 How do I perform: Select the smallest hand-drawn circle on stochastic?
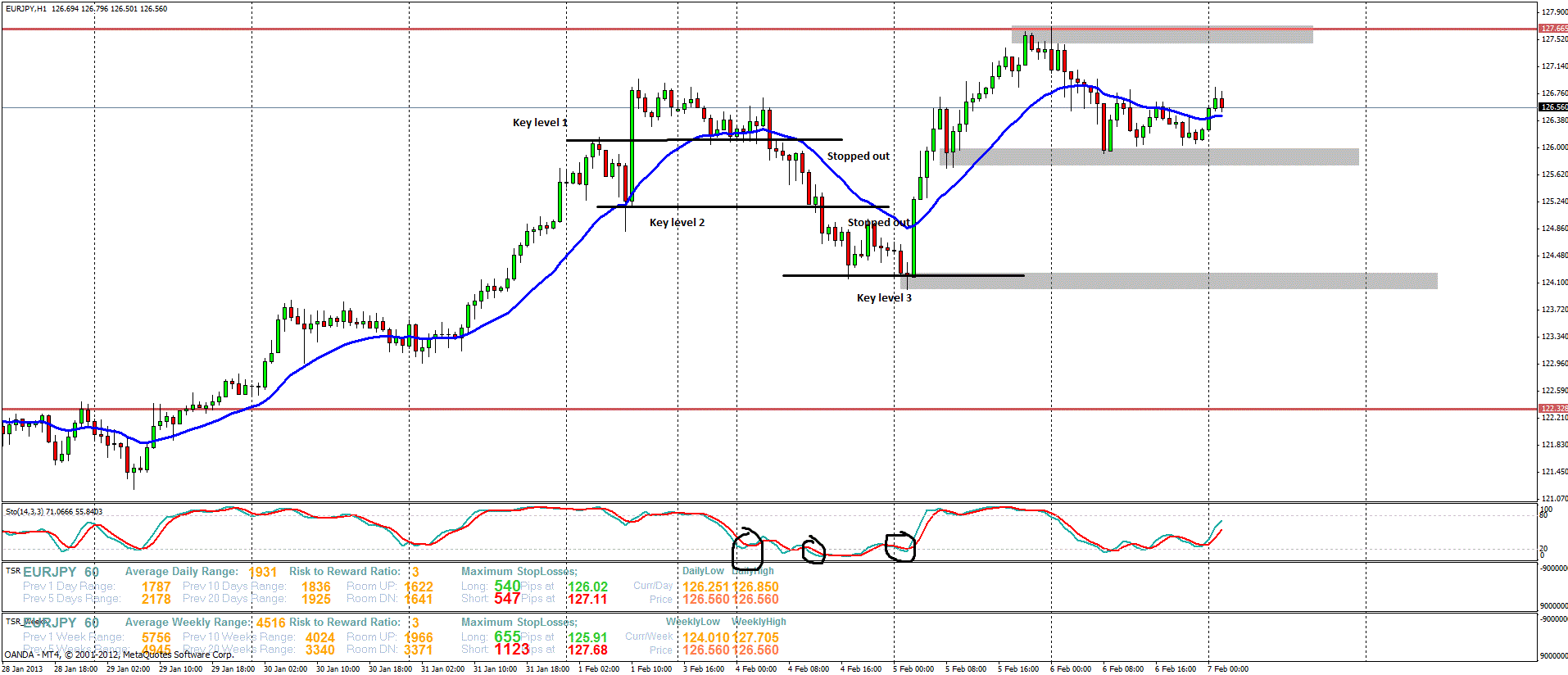(x=813, y=550)
